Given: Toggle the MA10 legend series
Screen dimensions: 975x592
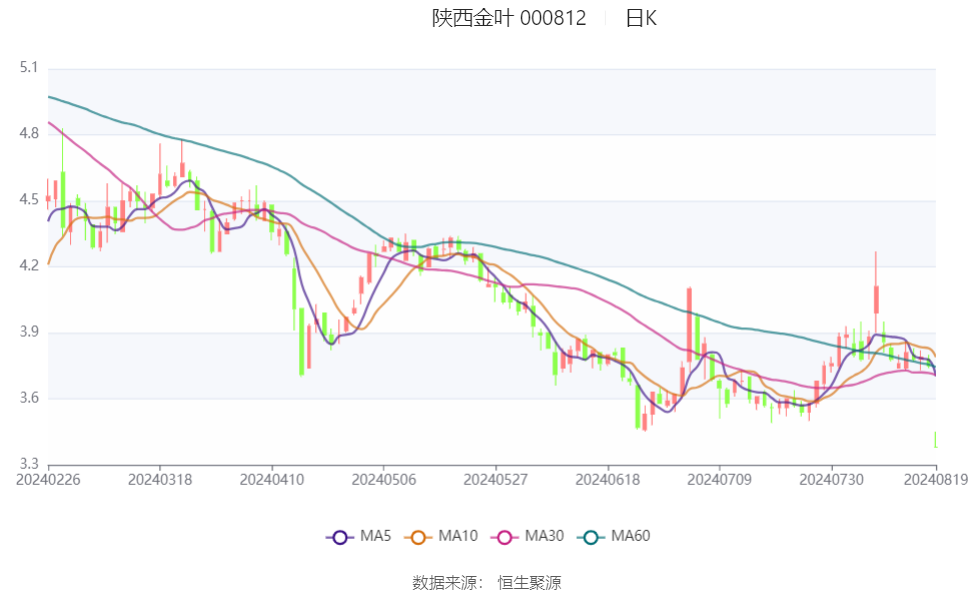Looking at the screenshot, I should point(441,537).
